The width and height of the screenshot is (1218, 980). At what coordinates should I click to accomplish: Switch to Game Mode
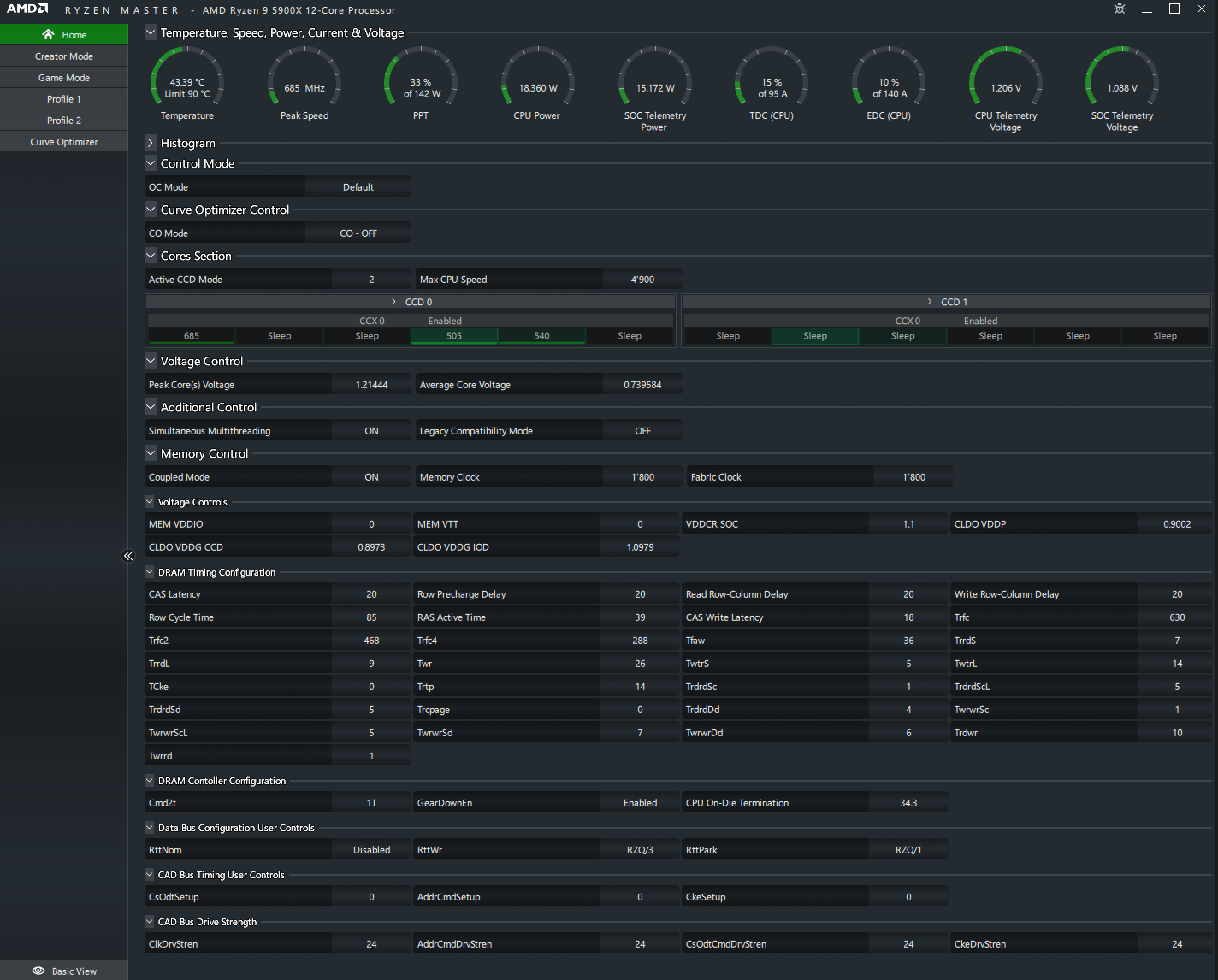click(64, 78)
